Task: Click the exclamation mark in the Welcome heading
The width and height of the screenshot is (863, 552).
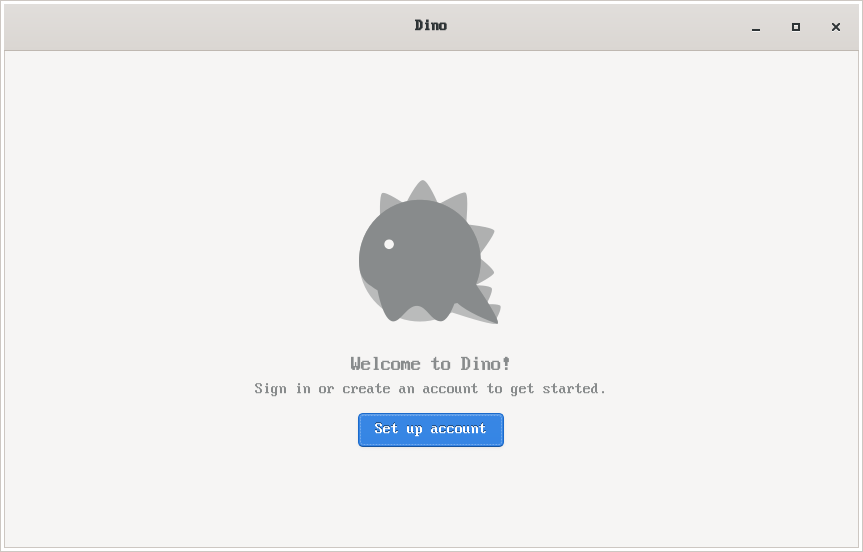Action: click(x=506, y=364)
